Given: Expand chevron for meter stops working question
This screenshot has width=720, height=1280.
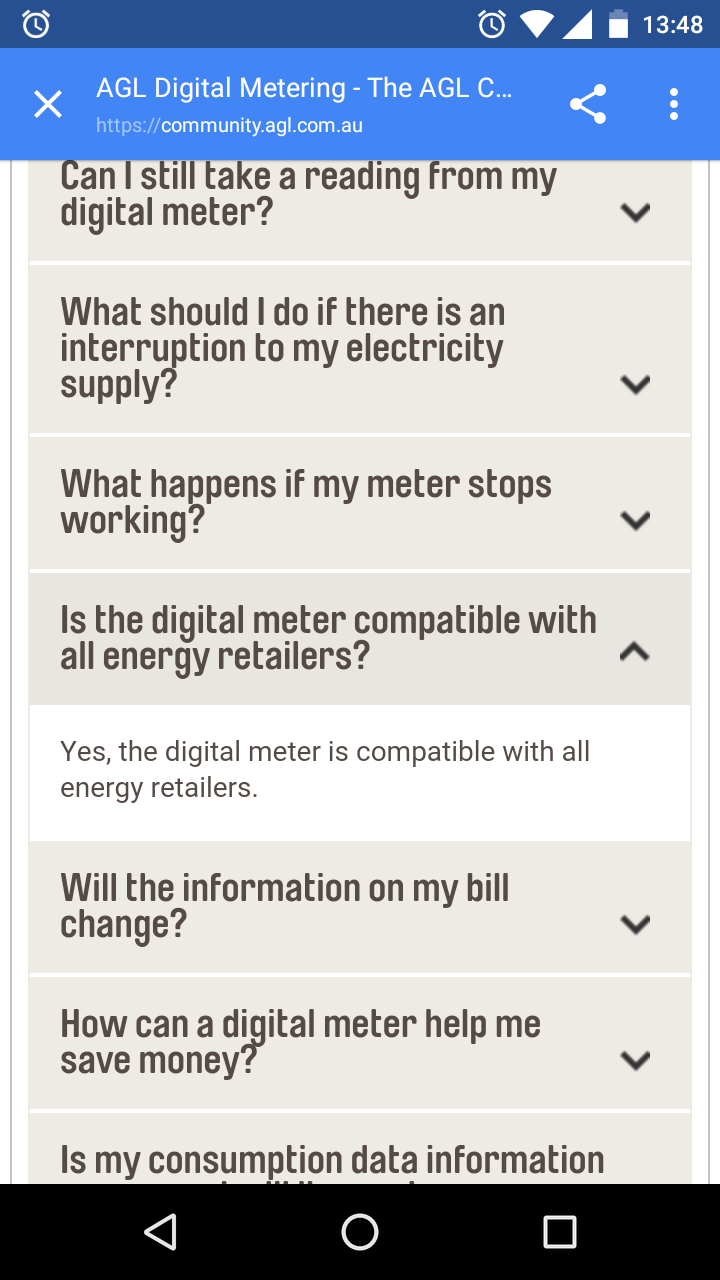Looking at the screenshot, I should tap(635, 520).
